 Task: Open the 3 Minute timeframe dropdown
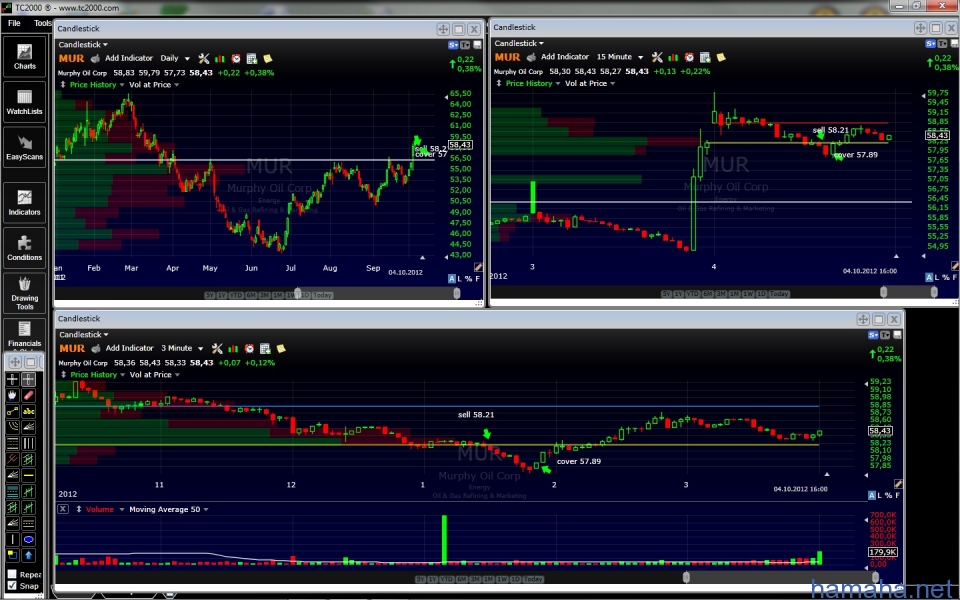[x=182, y=348]
